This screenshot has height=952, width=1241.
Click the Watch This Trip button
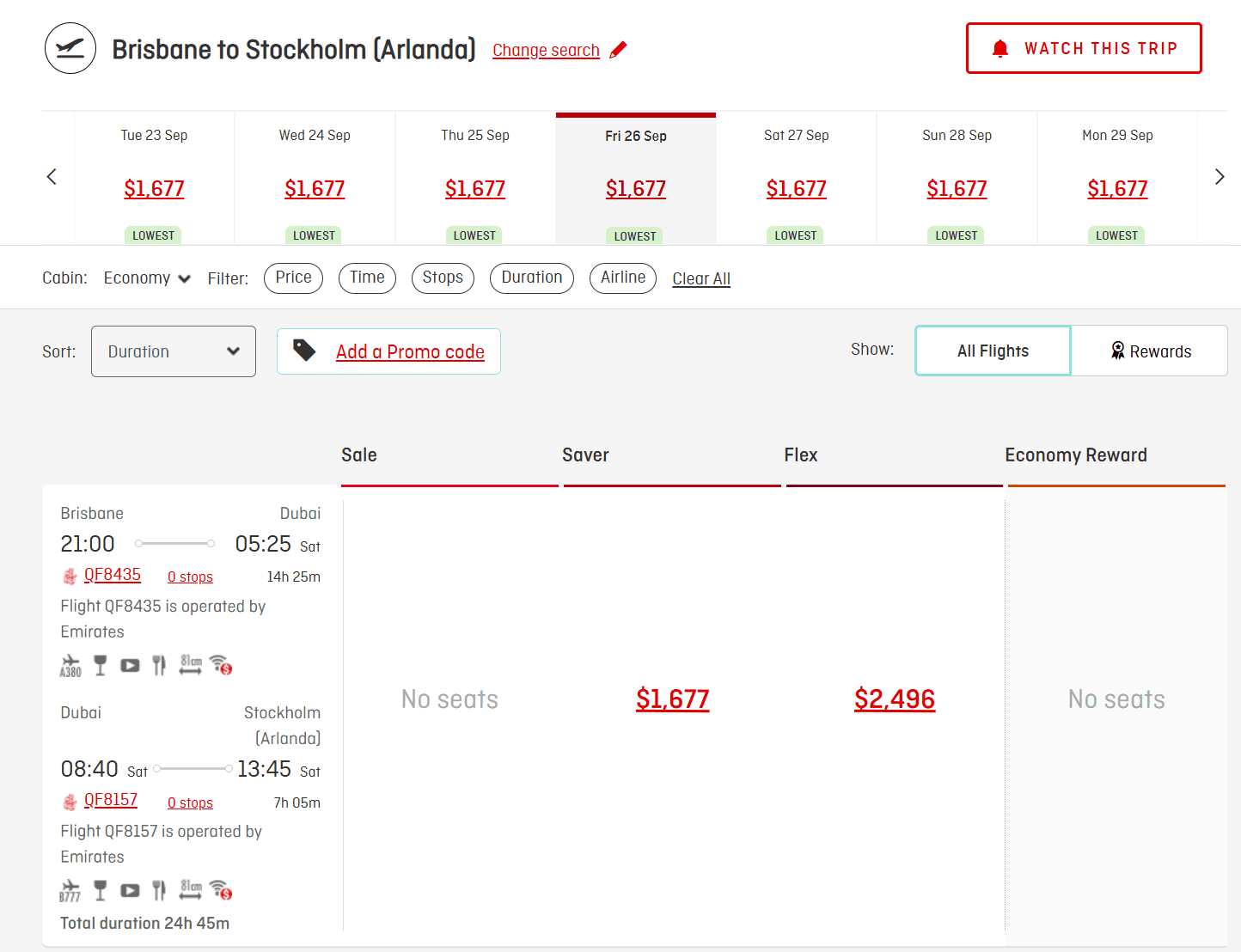coord(1084,48)
